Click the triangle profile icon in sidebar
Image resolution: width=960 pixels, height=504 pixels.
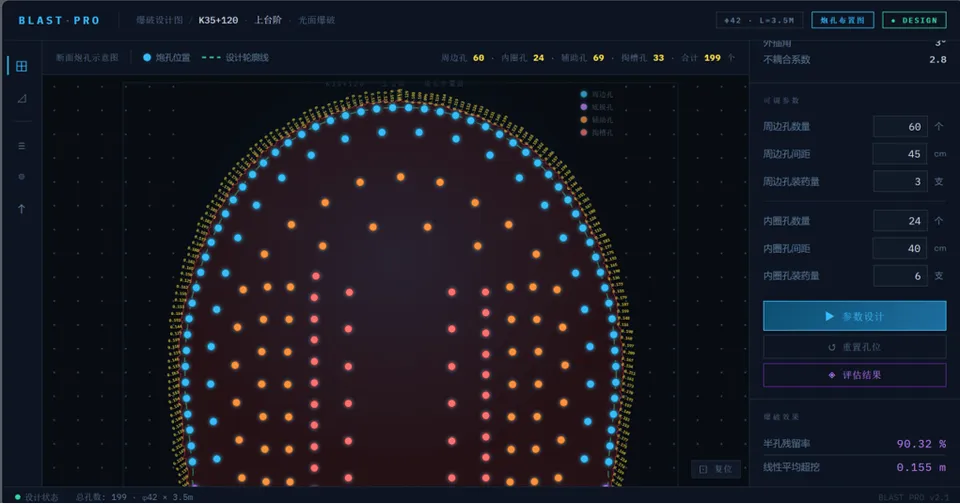[x=21, y=98]
